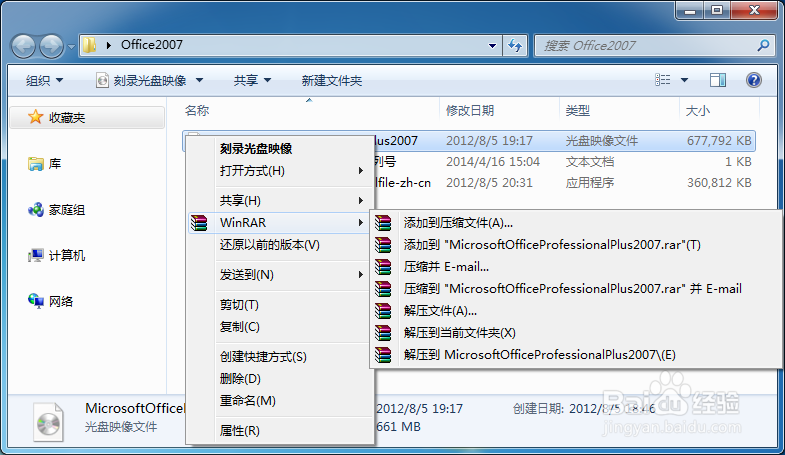Click the search magnifier icon
The height and width of the screenshot is (455, 785).
click(763, 46)
